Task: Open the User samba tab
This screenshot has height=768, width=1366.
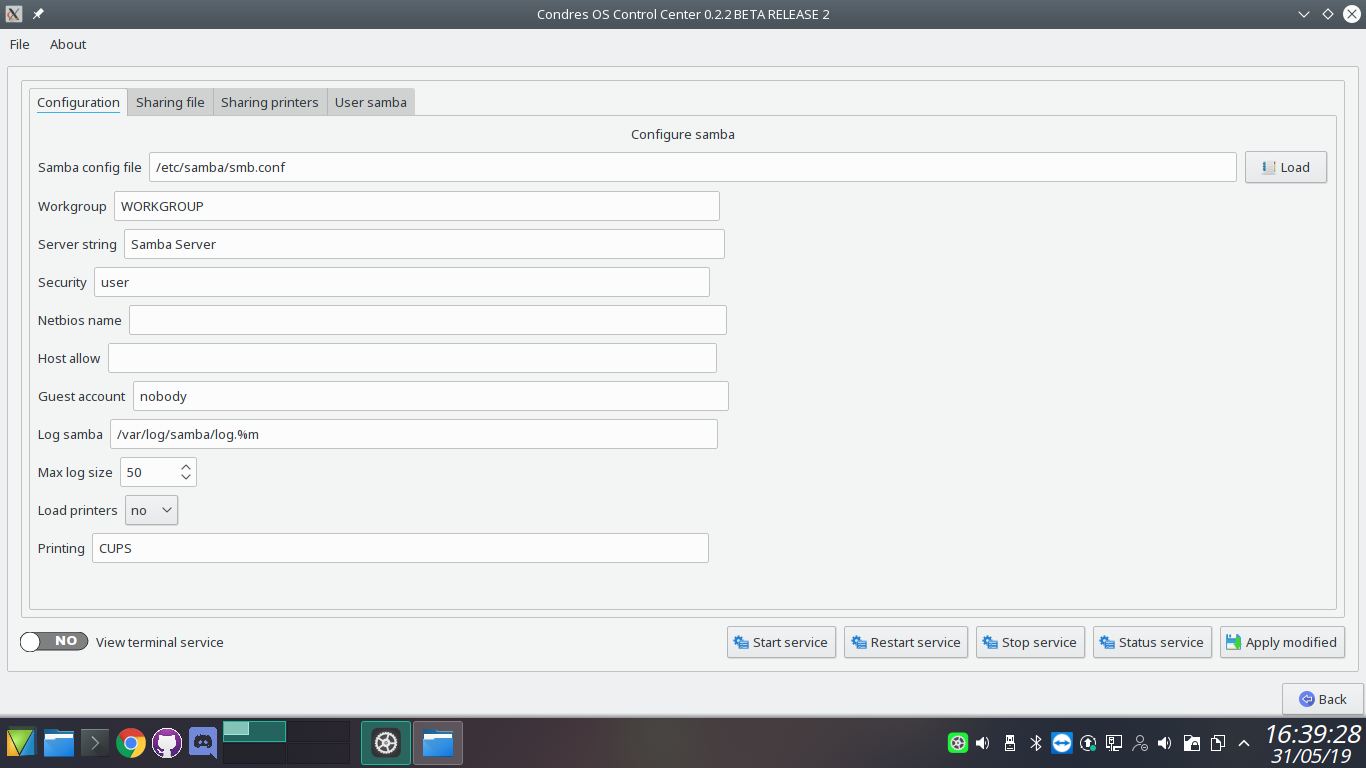Action: tap(371, 102)
